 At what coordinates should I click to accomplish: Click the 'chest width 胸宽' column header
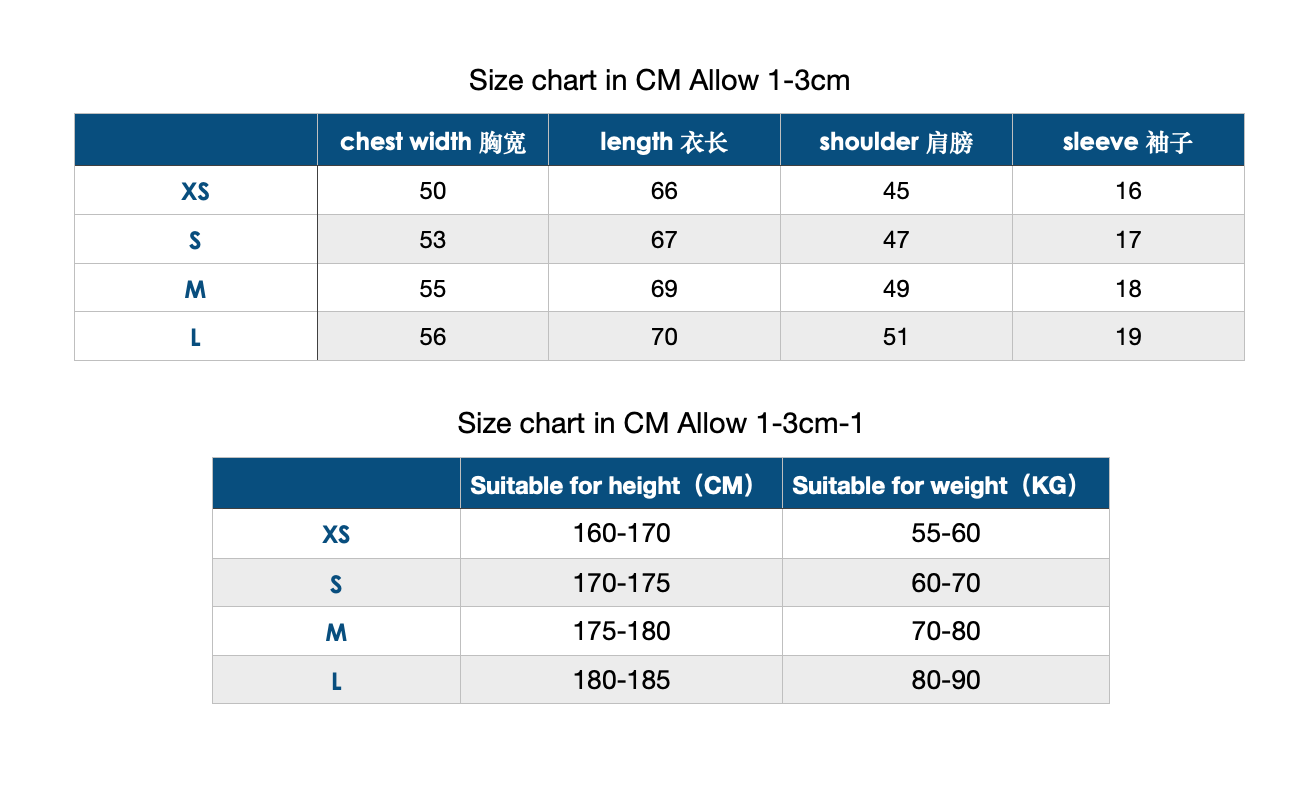coord(433,140)
